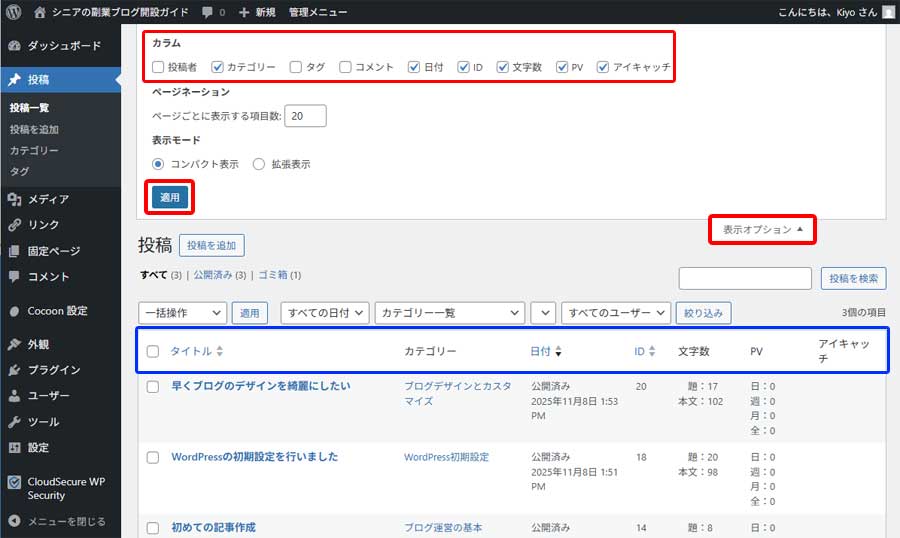The width and height of the screenshot is (900, 538).
Task: Click the 投稿を追加 button beside heading
Action: tap(212, 245)
